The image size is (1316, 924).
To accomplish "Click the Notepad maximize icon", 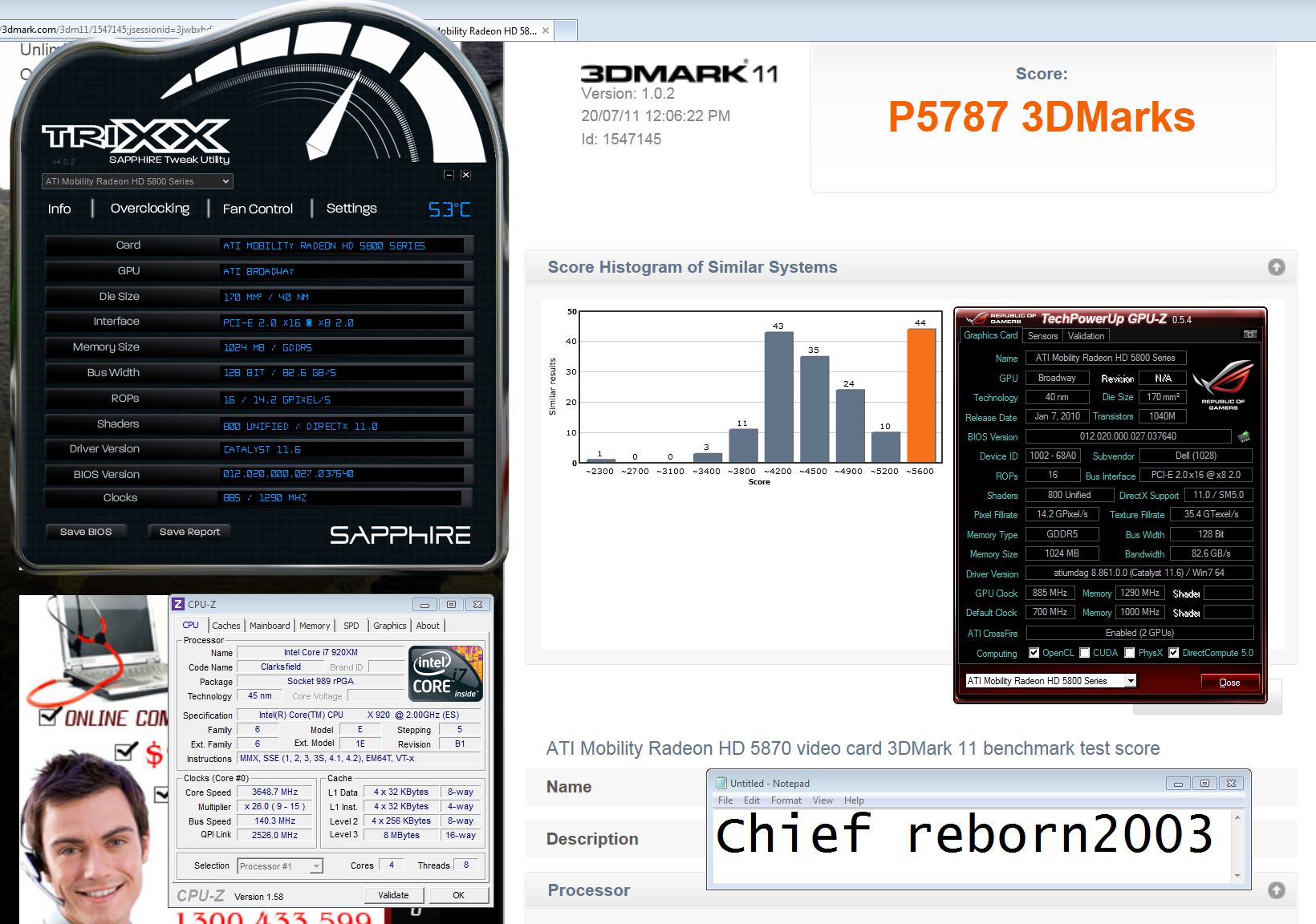I will [1204, 784].
